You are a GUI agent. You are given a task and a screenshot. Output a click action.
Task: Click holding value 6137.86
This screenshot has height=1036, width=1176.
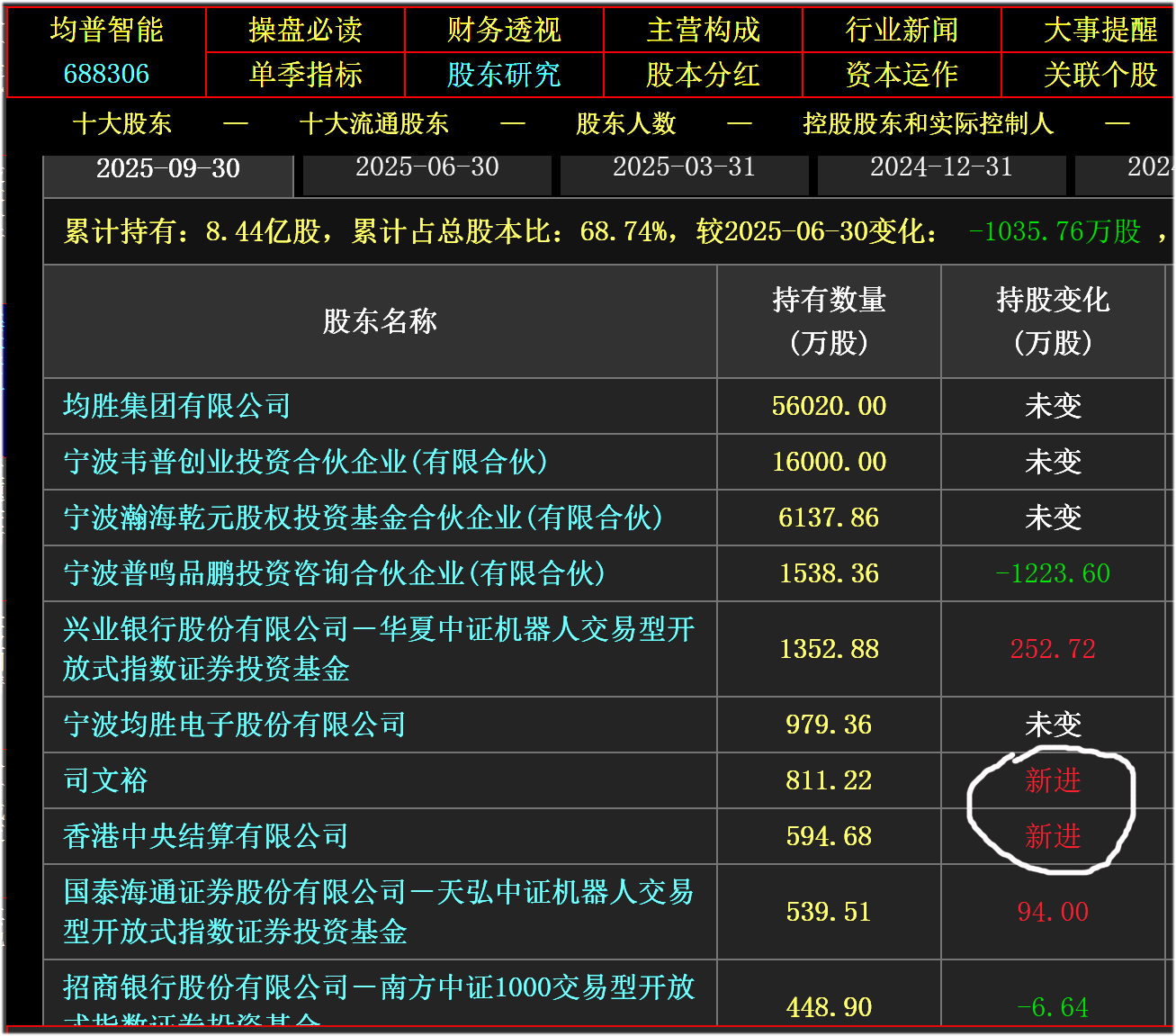(x=829, y=518)
